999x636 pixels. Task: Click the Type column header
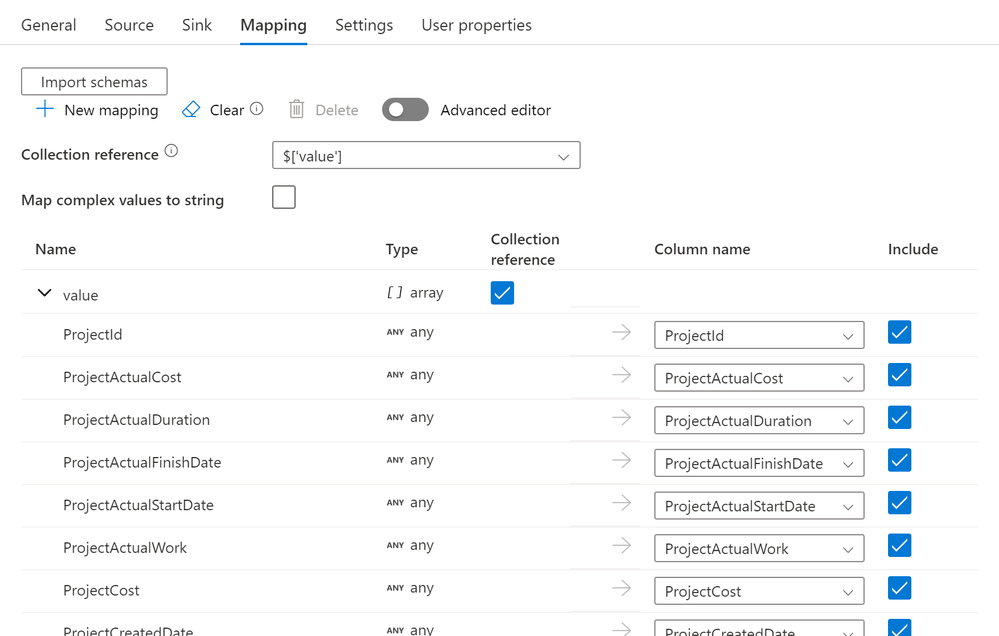[401, 249]
